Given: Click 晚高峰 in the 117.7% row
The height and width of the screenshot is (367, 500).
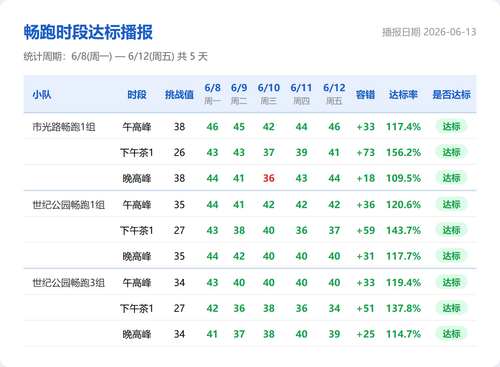Looking at the screenshot, I should click(x=137, y=256).
